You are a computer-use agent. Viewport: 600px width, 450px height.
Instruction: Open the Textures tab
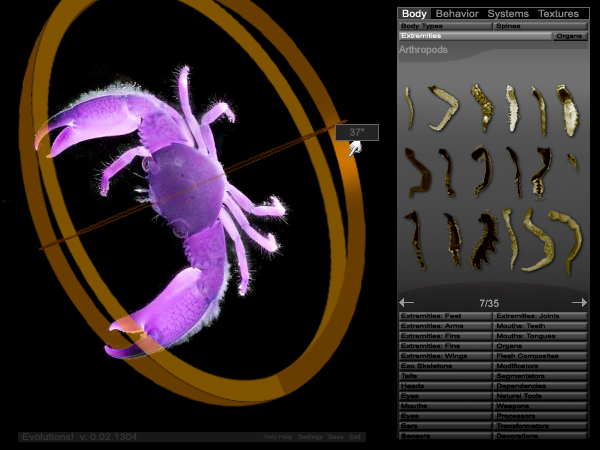[558, 14]
